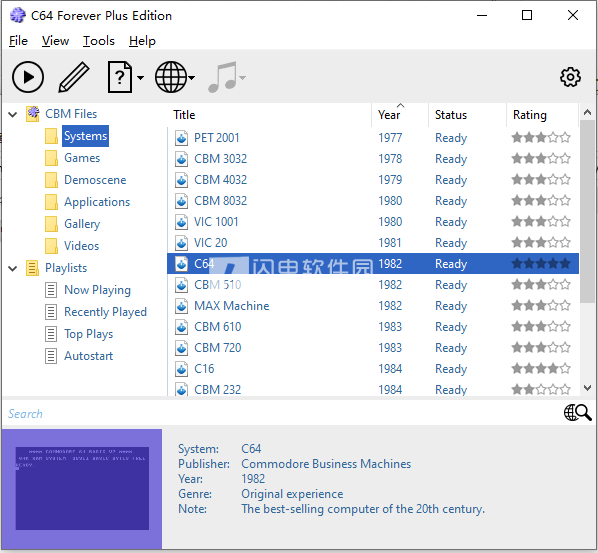Click the file icon of C64 row
Viewport: 598px width, 553px height.
click(182, 264)
